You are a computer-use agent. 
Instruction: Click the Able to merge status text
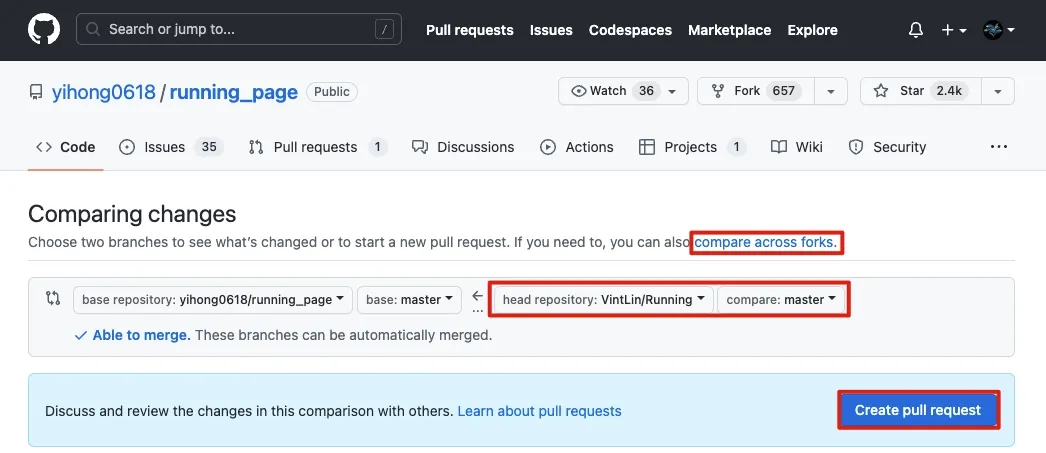click(141, 335)
